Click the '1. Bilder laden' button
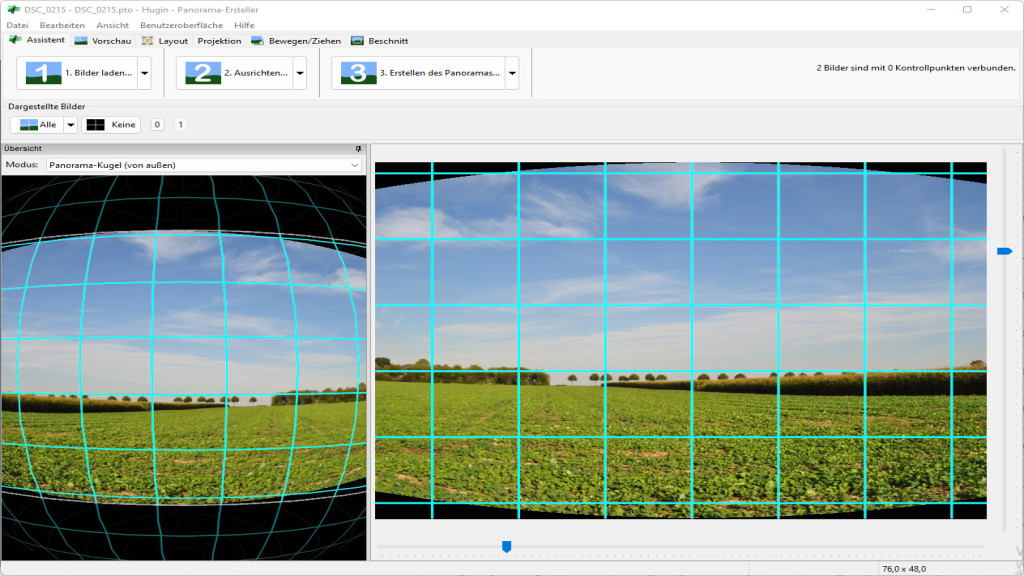1024x576 pixels. pyautogui.click(x=78, y=73)
